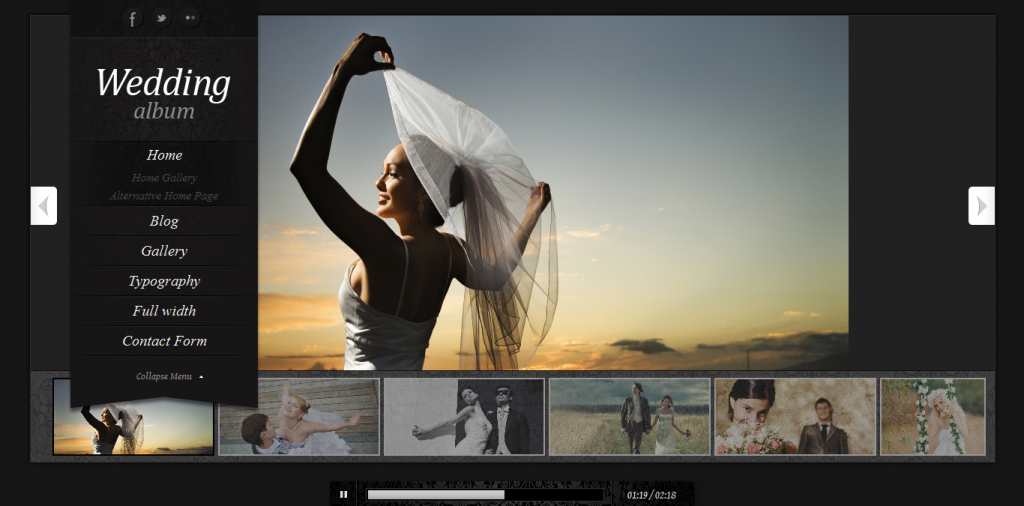Open Alternative Home Page submenu link
The image size is (1024, 506).
164,196
